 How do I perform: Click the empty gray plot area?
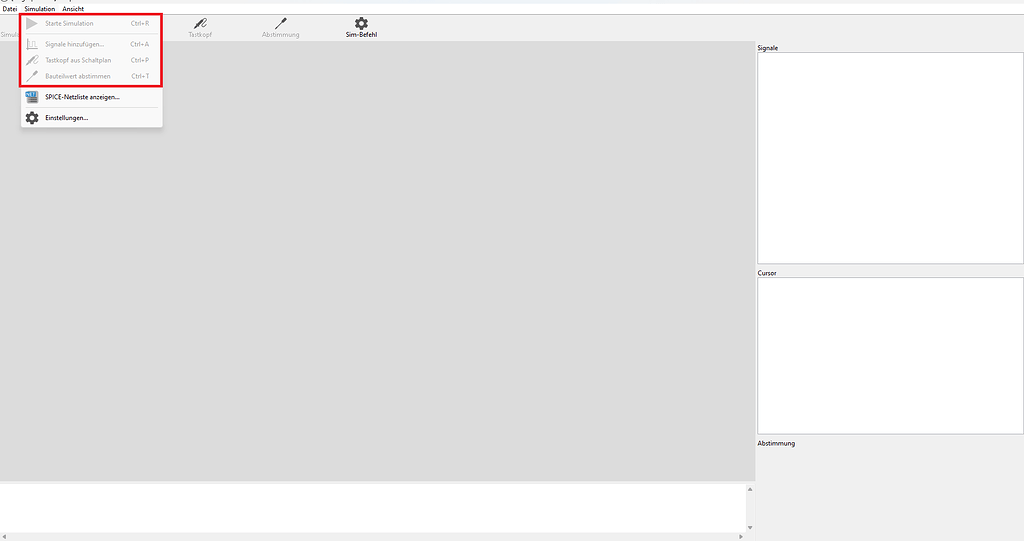click(450, 300)
